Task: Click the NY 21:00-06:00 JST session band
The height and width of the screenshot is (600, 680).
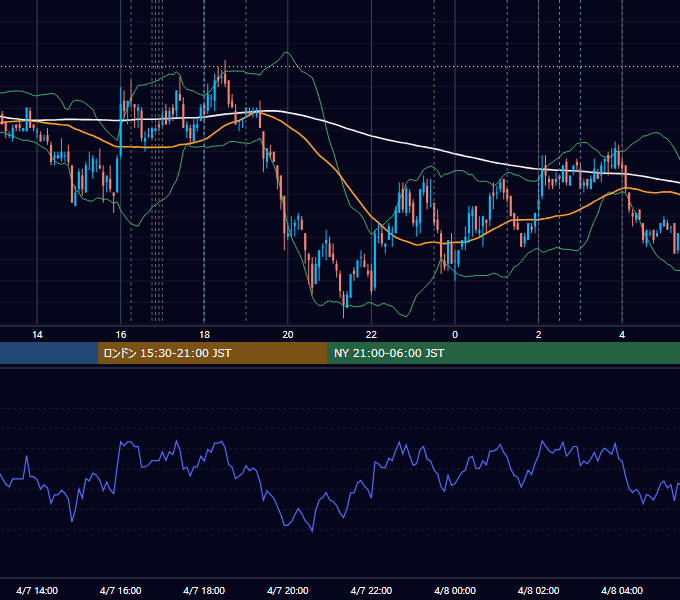Action: click(503, 353)
